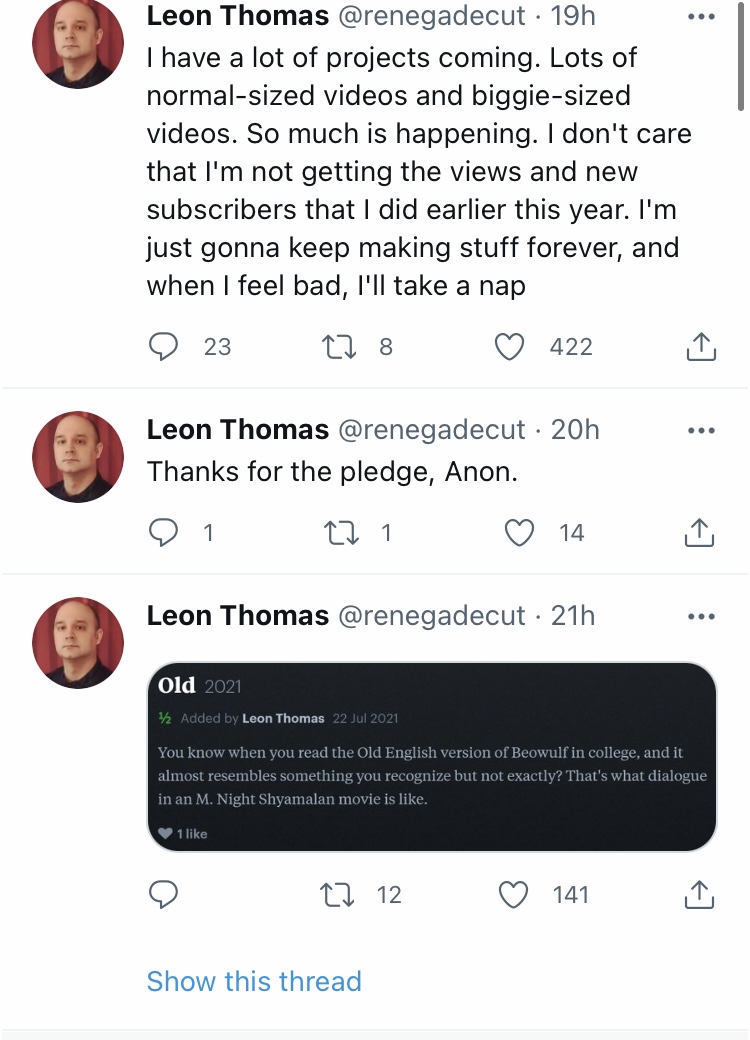Click the 'Show this thread' link
Viewport: 750px width, 1040px height.
pyautogui.click(x=254, y=981)
